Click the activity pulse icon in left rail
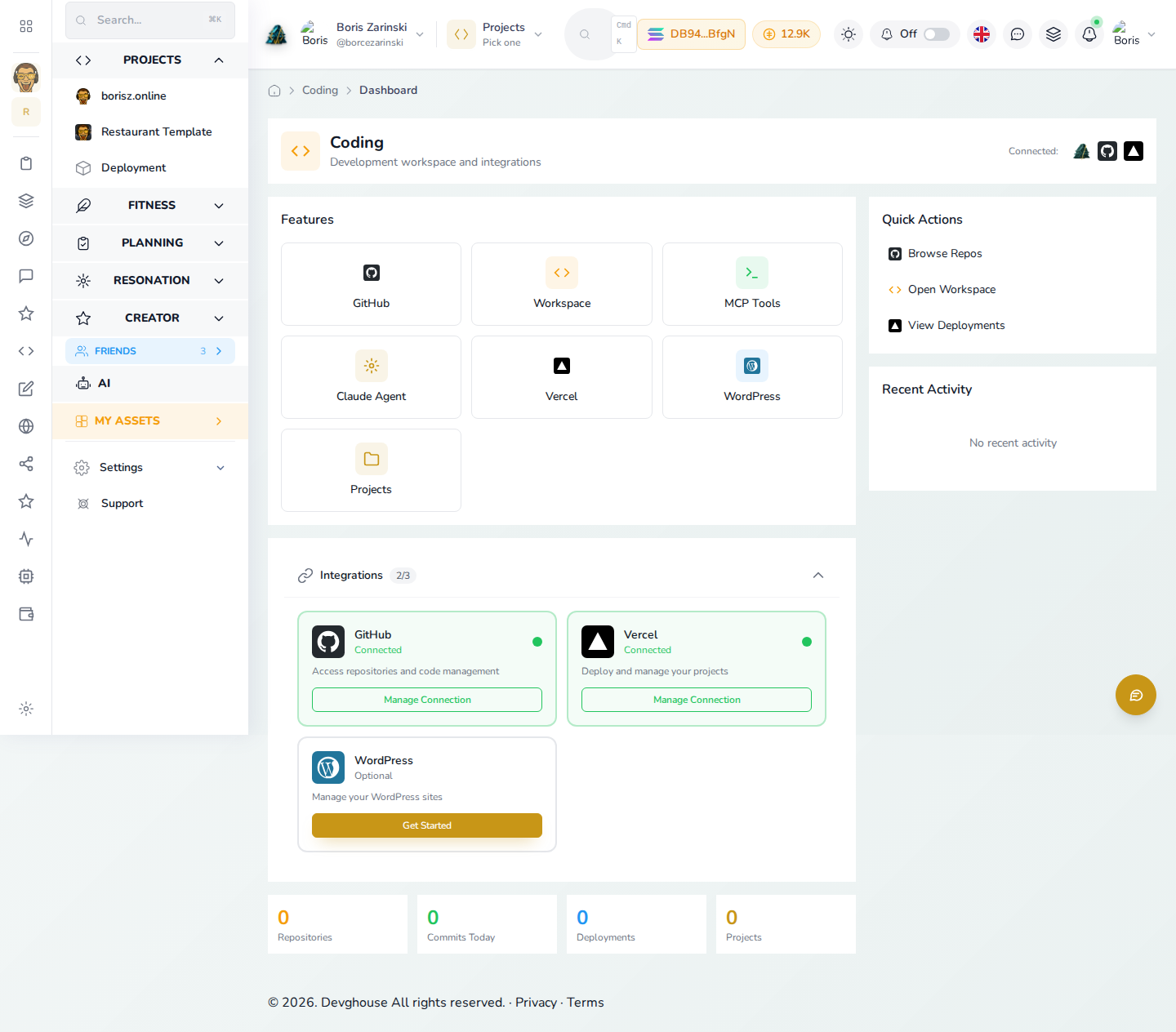The image size is (1176, 1032). pyautogui.click(x=26, y=539)
